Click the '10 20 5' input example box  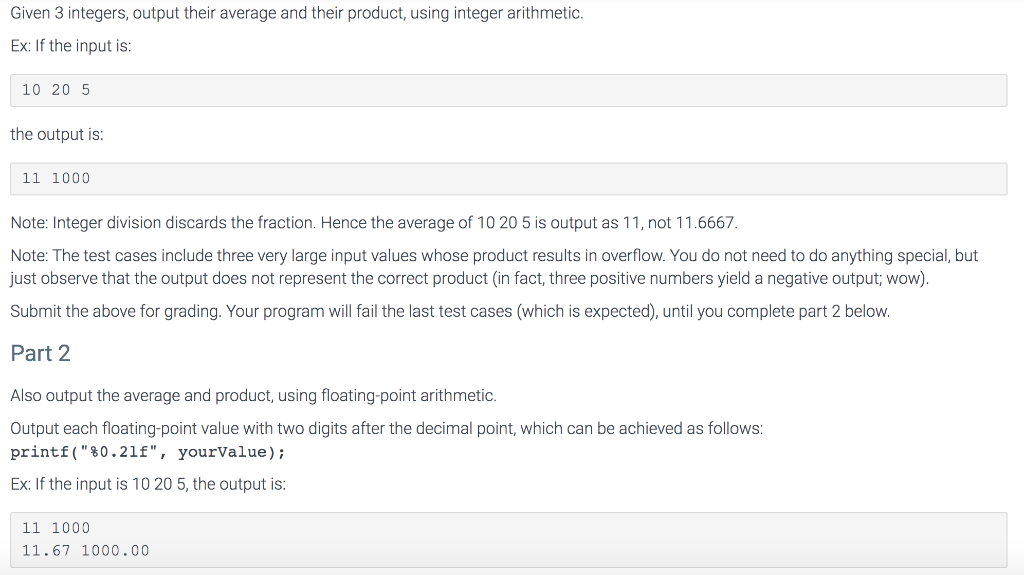(509, 90)
